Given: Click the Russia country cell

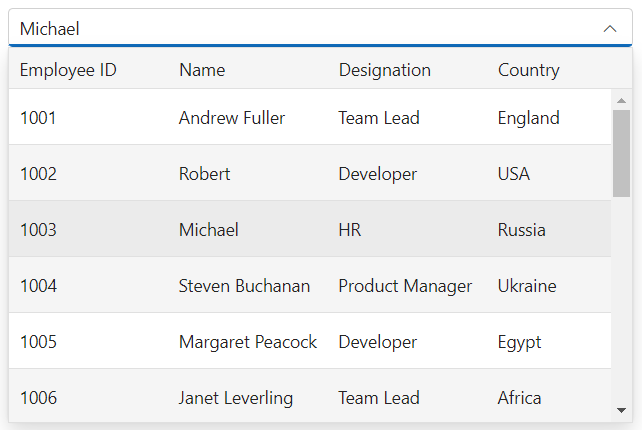Looking at the screenshot, I should (522, 230).
